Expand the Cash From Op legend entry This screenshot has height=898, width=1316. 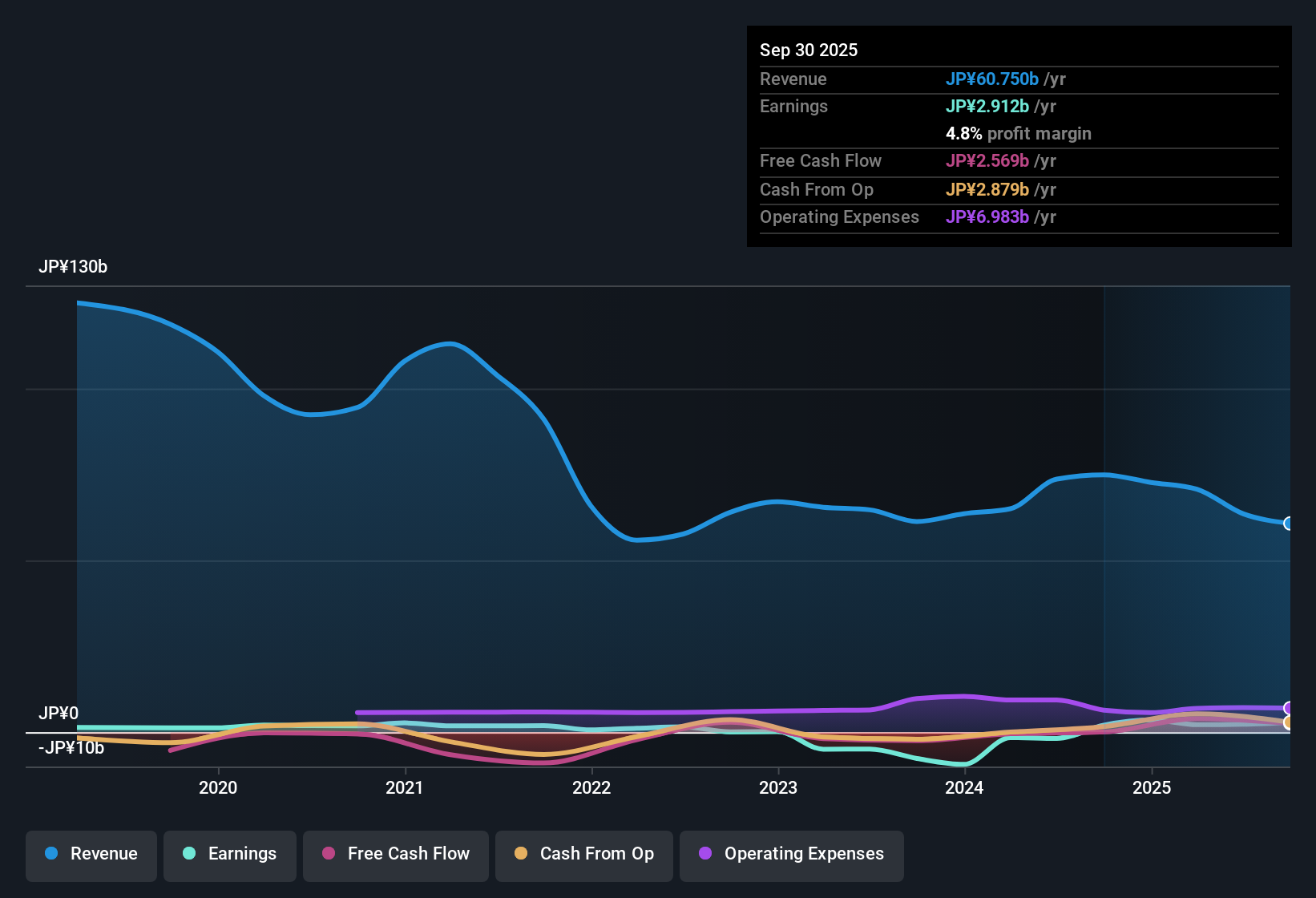tap(583, 854)
